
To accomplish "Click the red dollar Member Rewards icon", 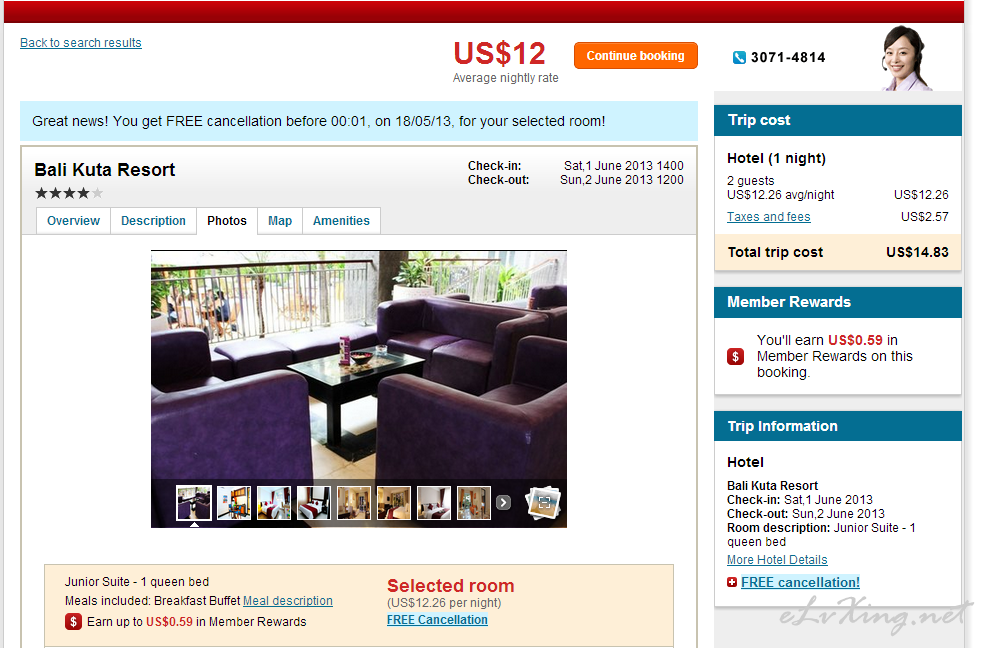I will click(x=735, y=356).
